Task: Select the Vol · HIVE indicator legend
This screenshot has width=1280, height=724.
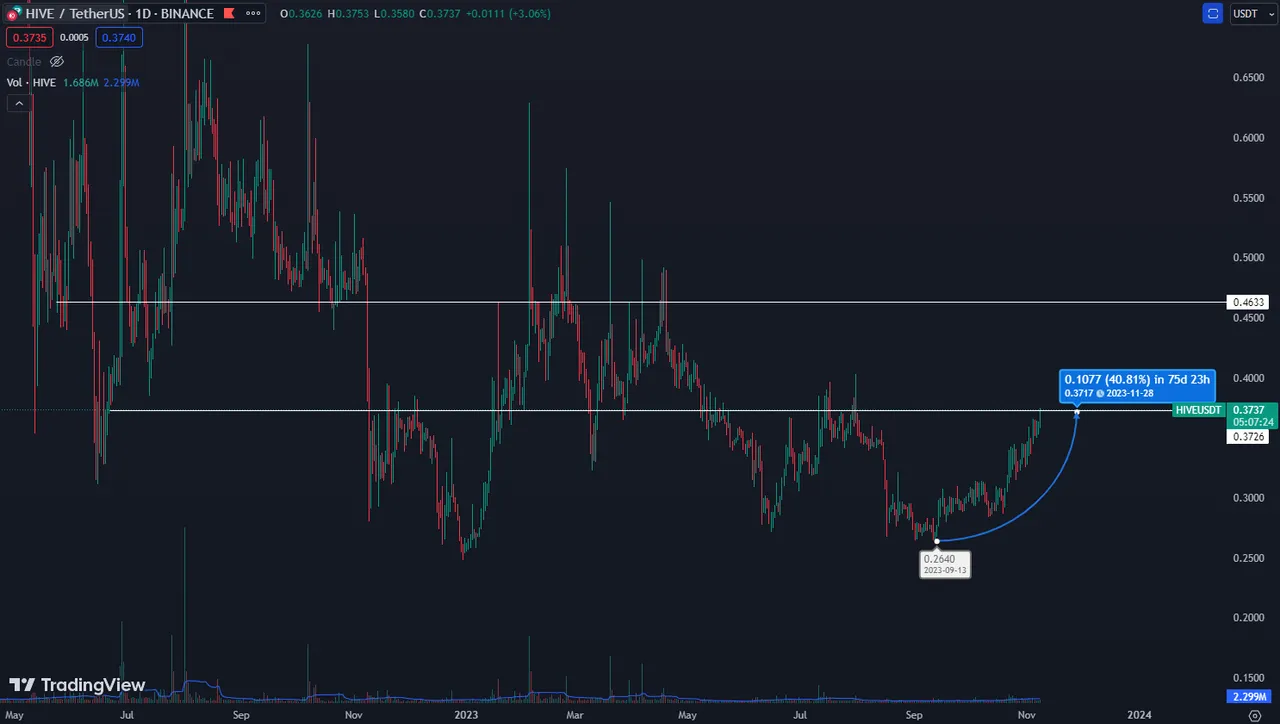Action: (x=30, y=82)
